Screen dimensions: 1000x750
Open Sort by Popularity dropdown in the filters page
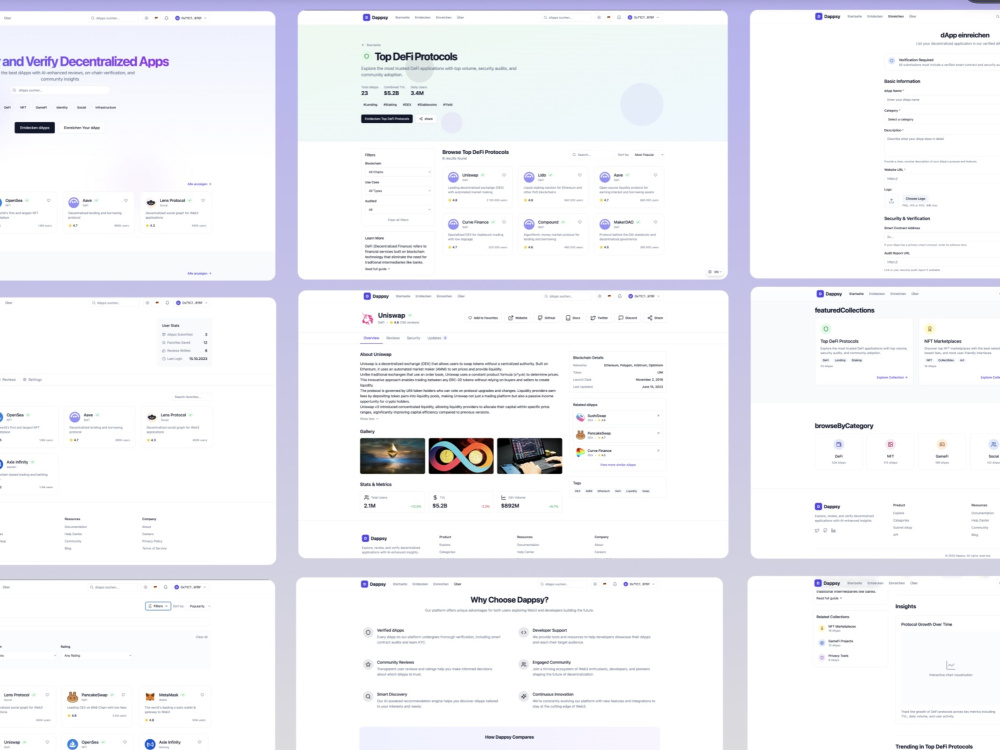[x=199, y=606]
